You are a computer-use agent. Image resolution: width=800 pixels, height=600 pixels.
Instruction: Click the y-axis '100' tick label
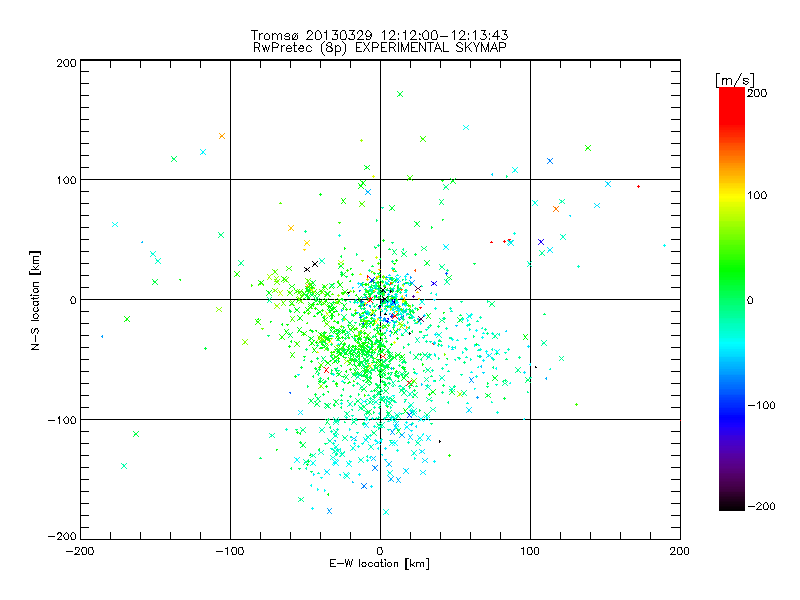pyautogui.click(x=66, y=180)
